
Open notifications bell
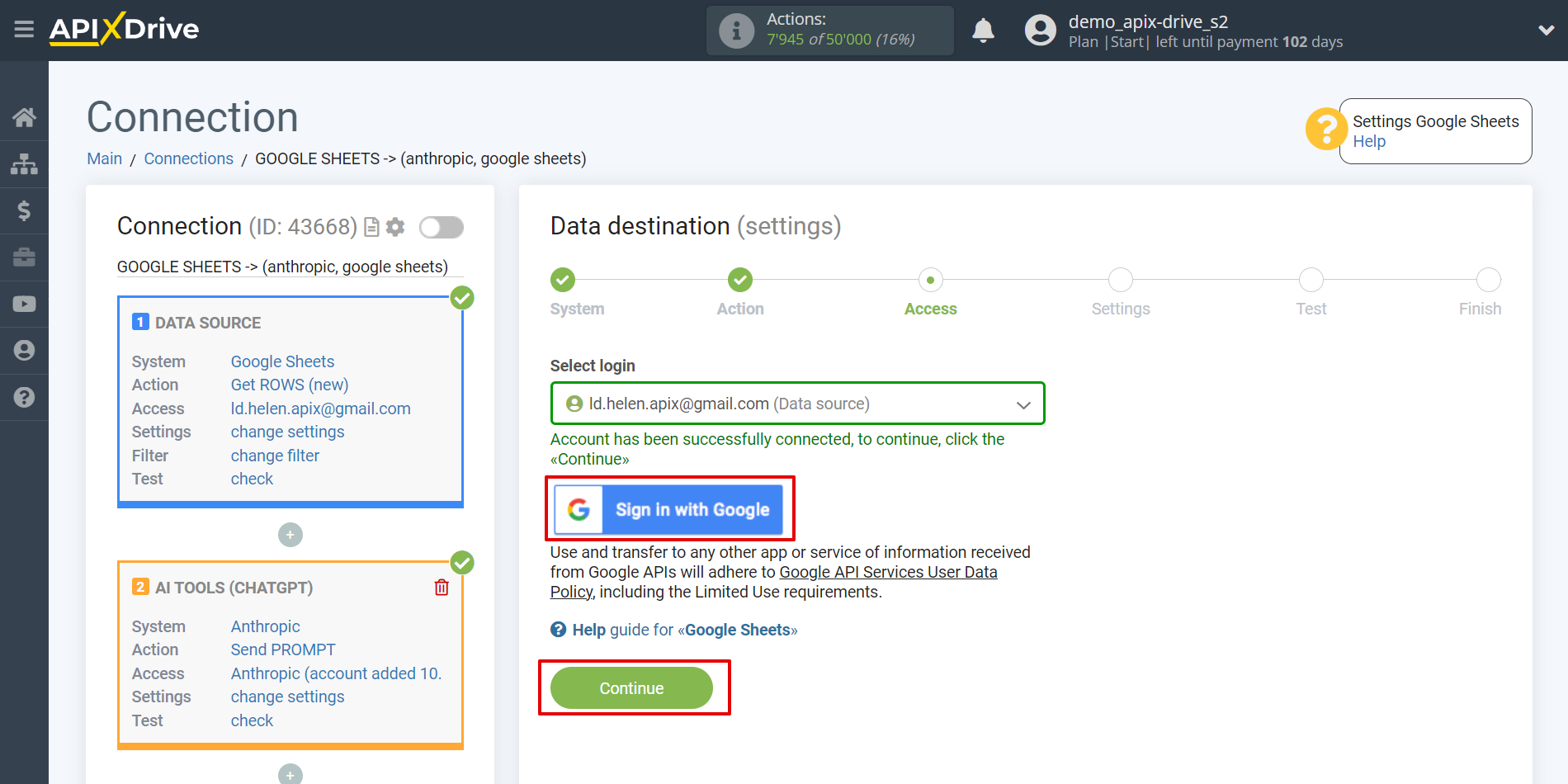[x=983, y=31]
